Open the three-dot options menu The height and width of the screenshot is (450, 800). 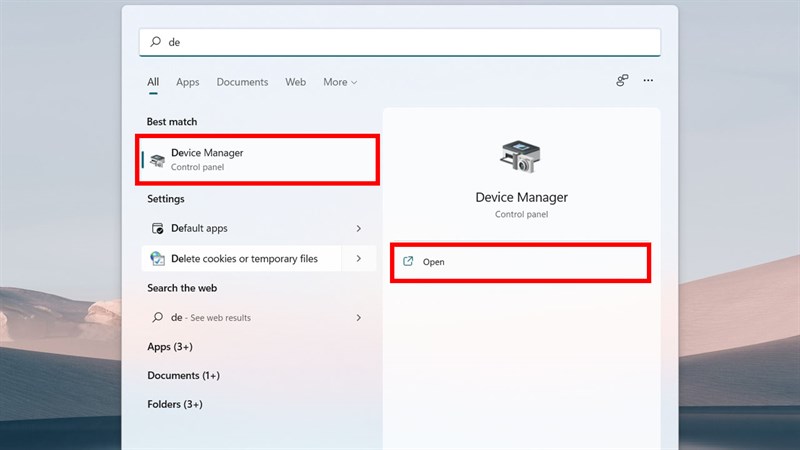click(648, 81)
